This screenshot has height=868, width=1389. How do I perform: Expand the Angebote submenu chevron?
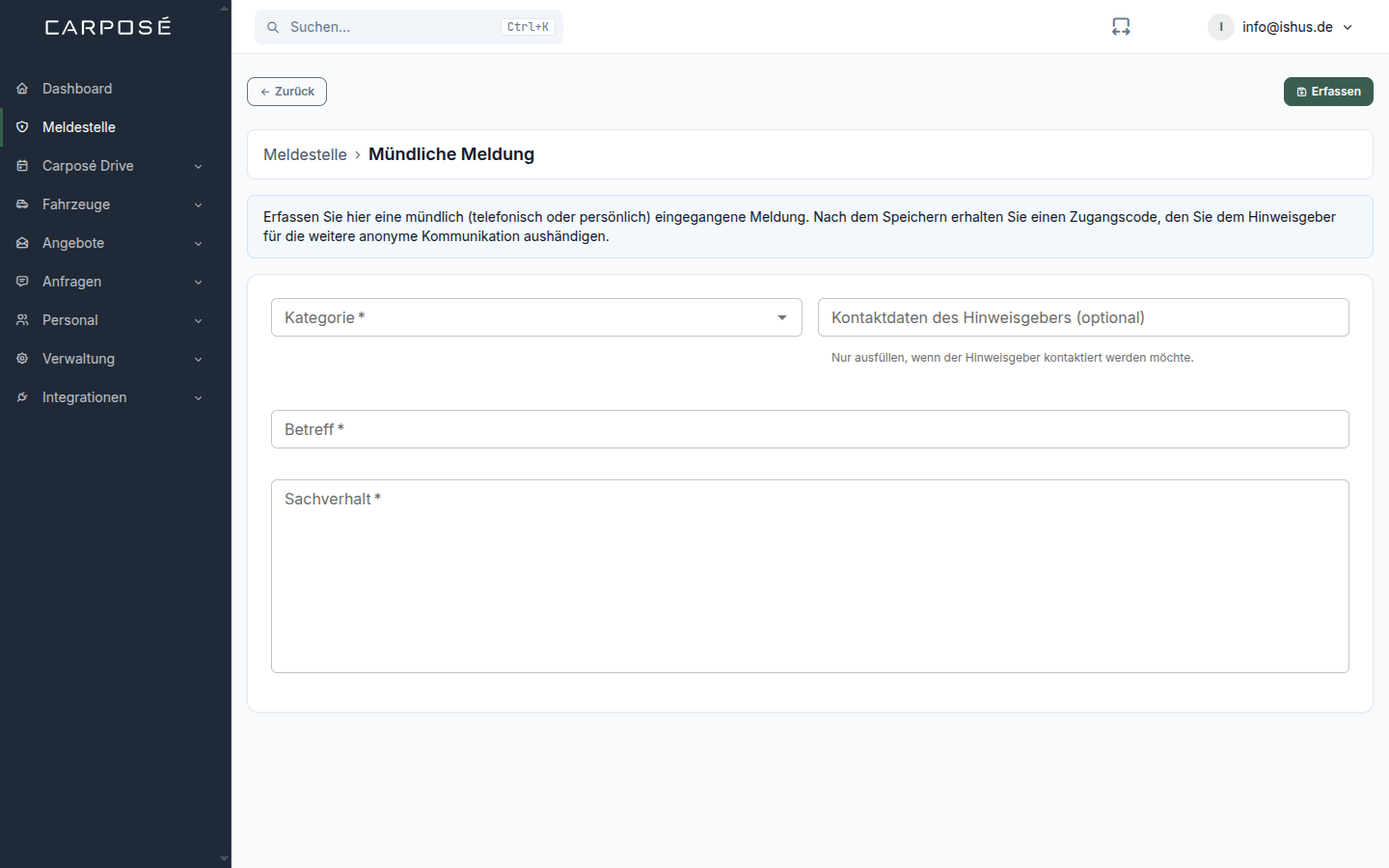[x=198, y=244]
